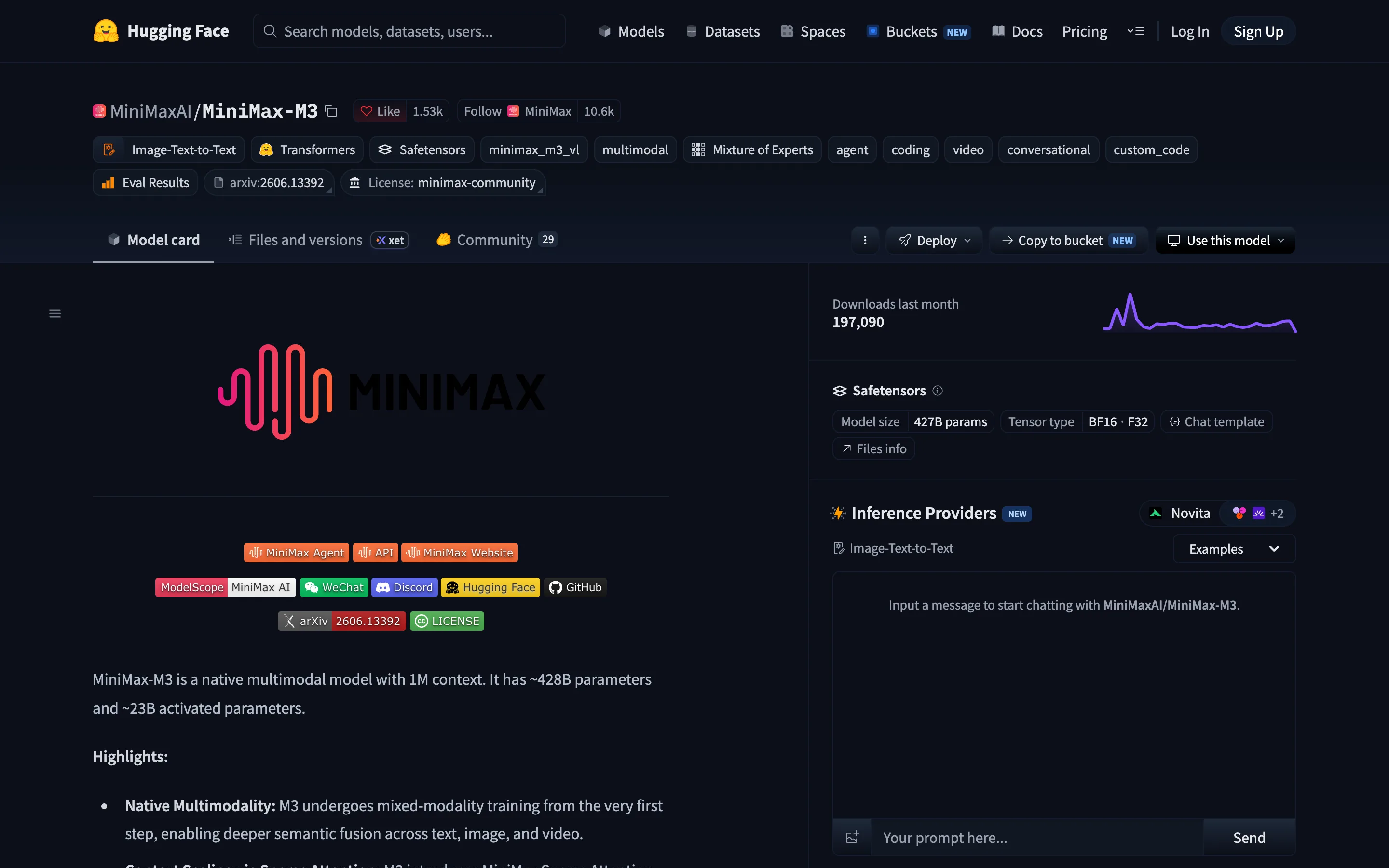This screenshot has height=868, width=1389.
Task: Open the green LICENSE badge
Action: pos(447,621)
